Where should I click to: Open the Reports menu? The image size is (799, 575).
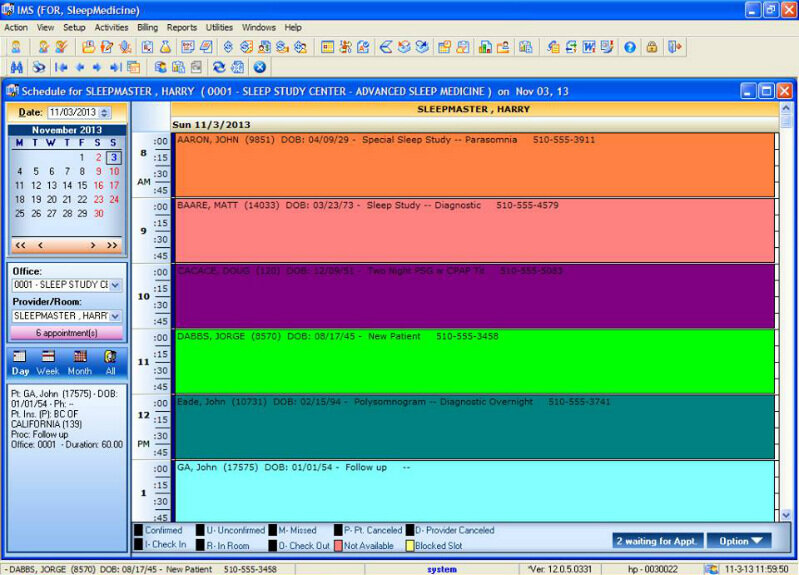pyautogui.click(x=181, y=27)
